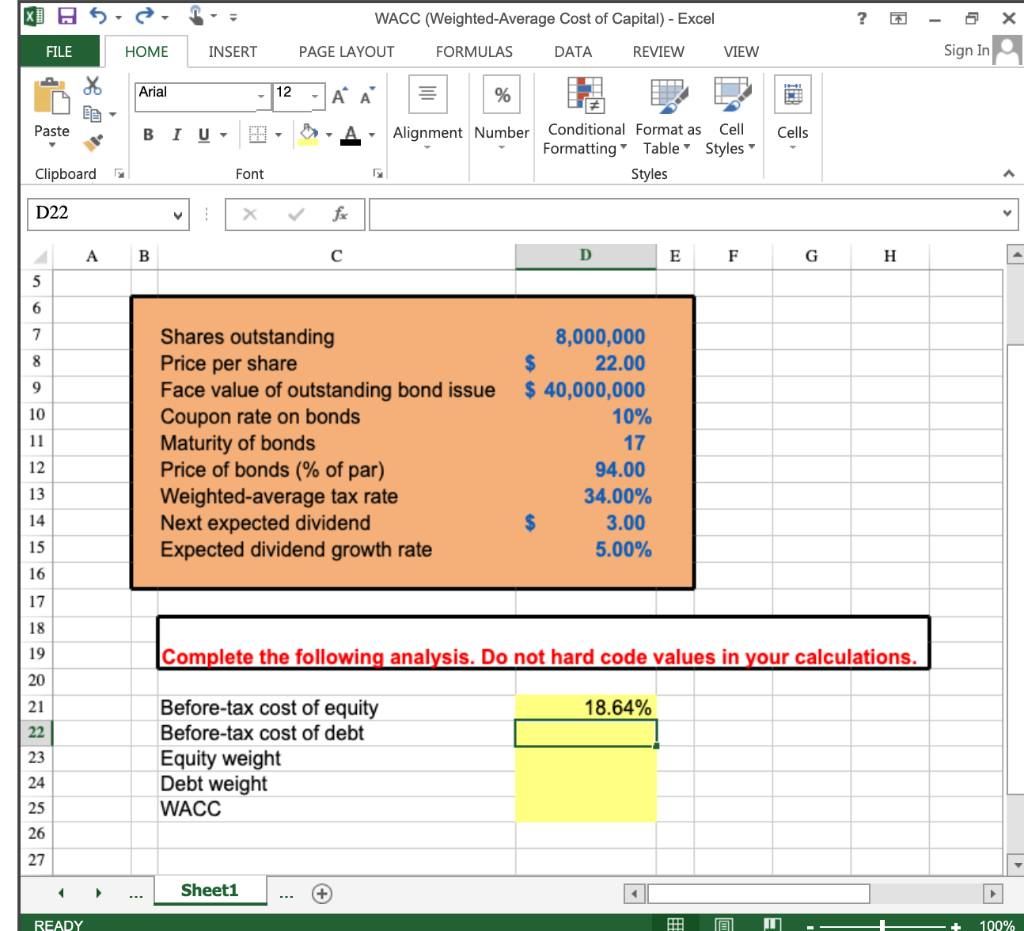1024x931 pixels.
Task: Switch to the REVIEW tab
Action: (658, 52)
